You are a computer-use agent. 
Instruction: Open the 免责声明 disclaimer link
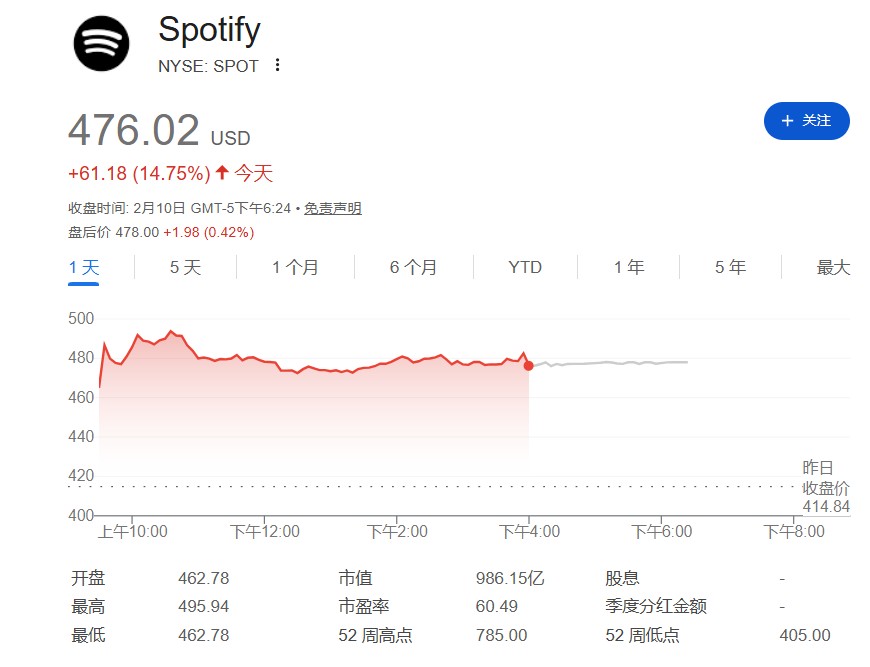click(x=332, y=208)
